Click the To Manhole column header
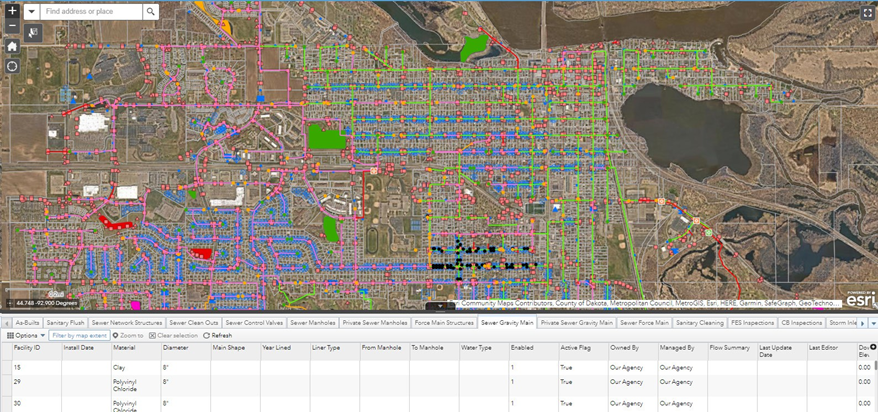 coord(435,351)
